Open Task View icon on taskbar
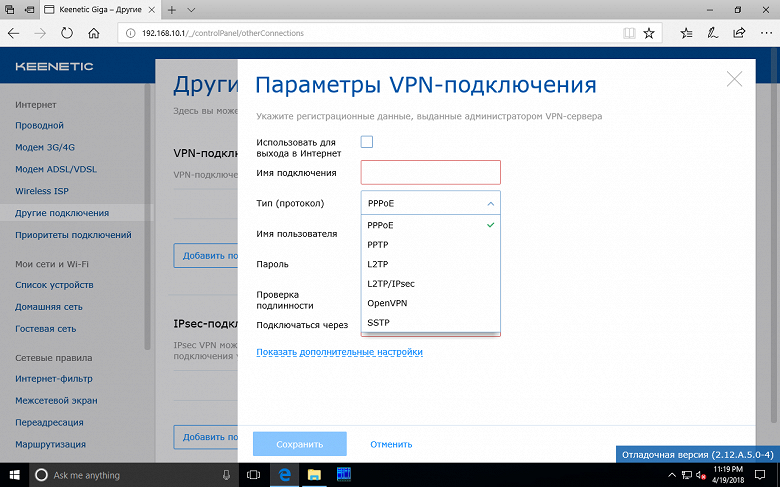Screen dimensions: 780x487 click(x=254, y=475)
